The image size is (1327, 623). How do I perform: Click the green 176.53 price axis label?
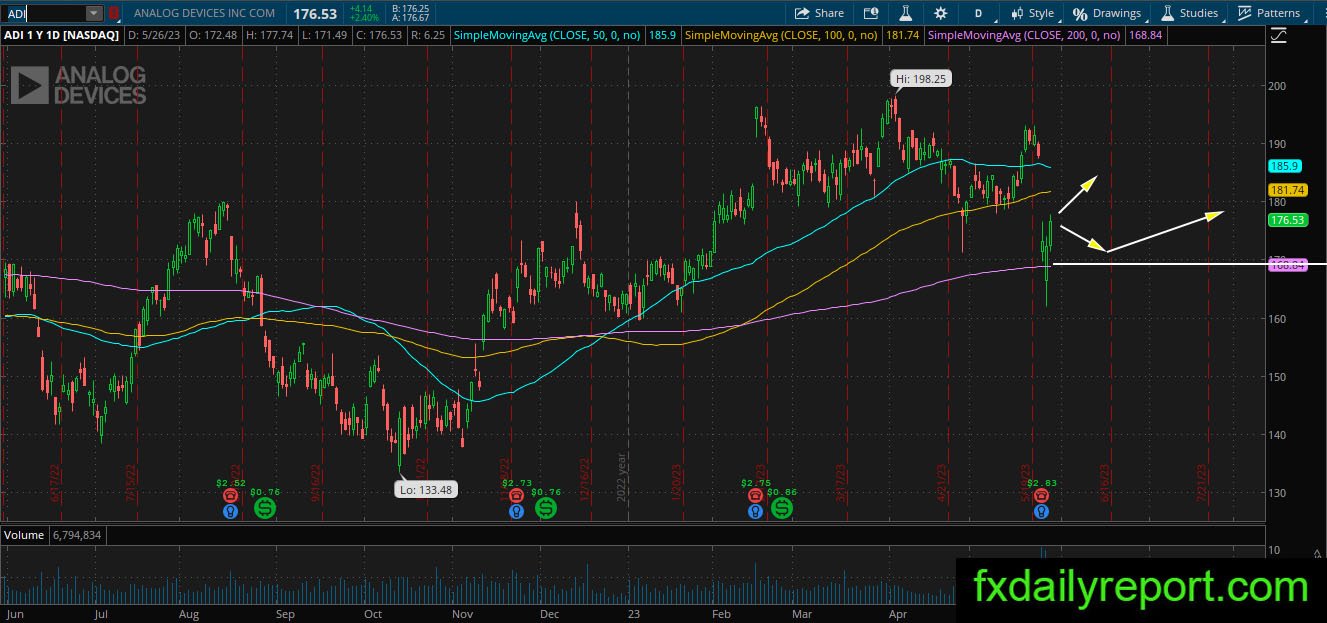[1287, 220]
